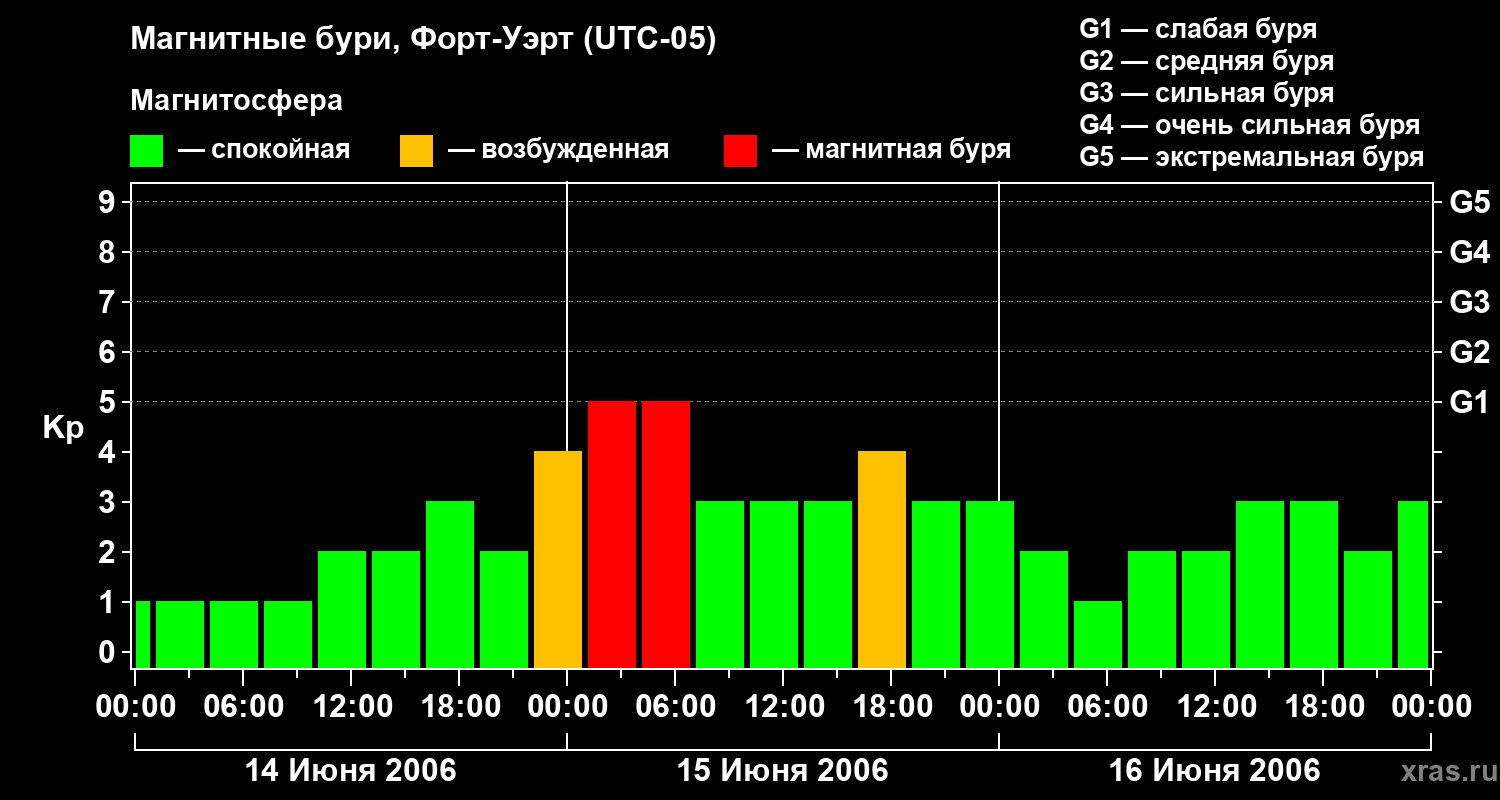Screen dimensions: 1500x800
Task: Click the line 'G3 — сильная буря'
Action: 1206,93
